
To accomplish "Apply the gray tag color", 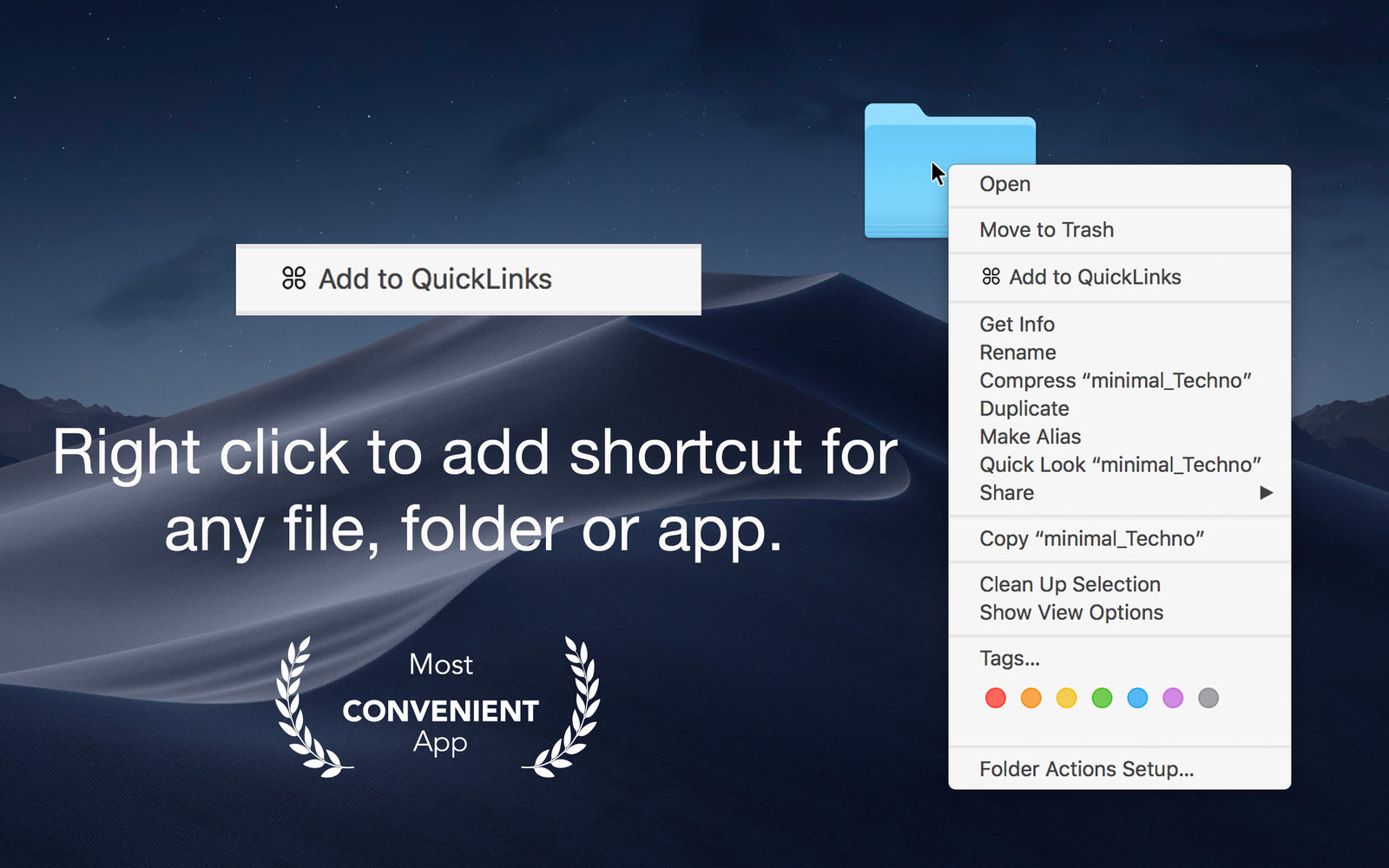I will (x=1208, y=698).
